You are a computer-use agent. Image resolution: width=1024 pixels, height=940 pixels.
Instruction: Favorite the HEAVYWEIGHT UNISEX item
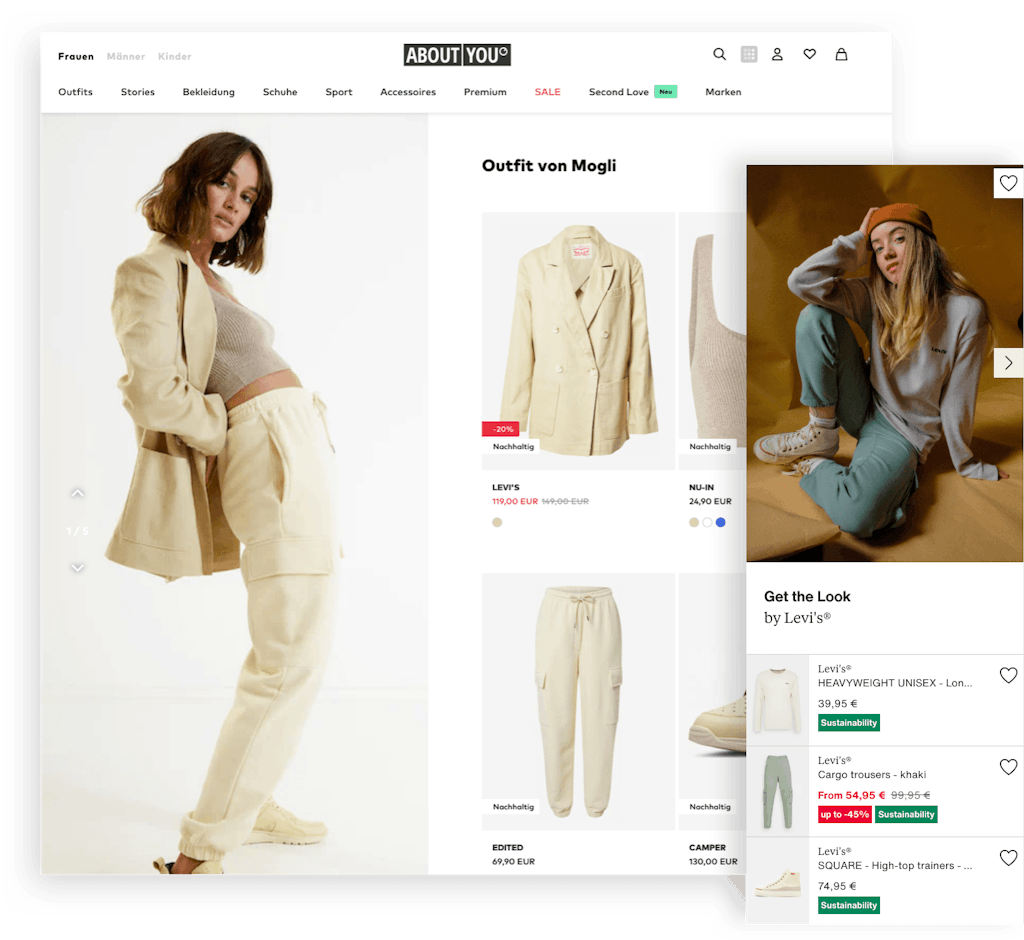(x=1008, y=675)
